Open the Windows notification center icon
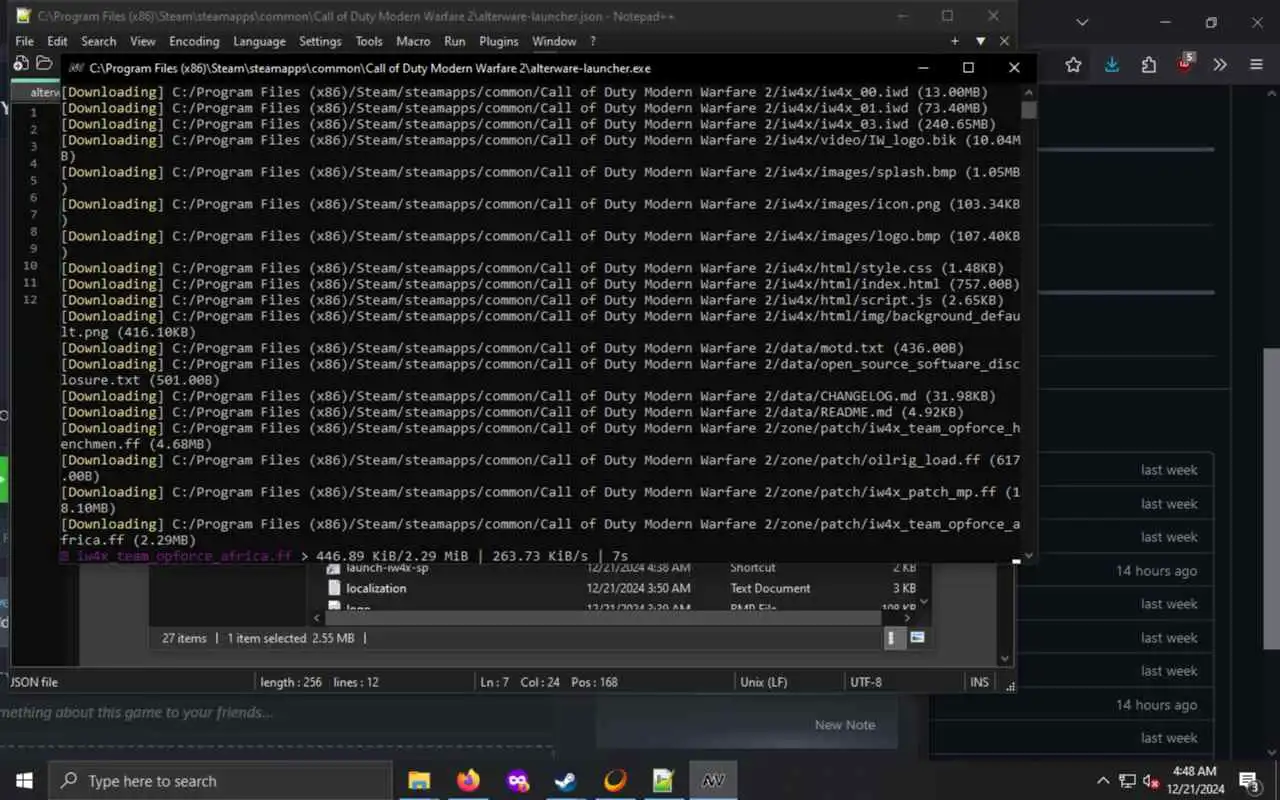Image resolution: width=1280 pixels, height=800 pixels. pyautogui.click(x=1249, y=781)
